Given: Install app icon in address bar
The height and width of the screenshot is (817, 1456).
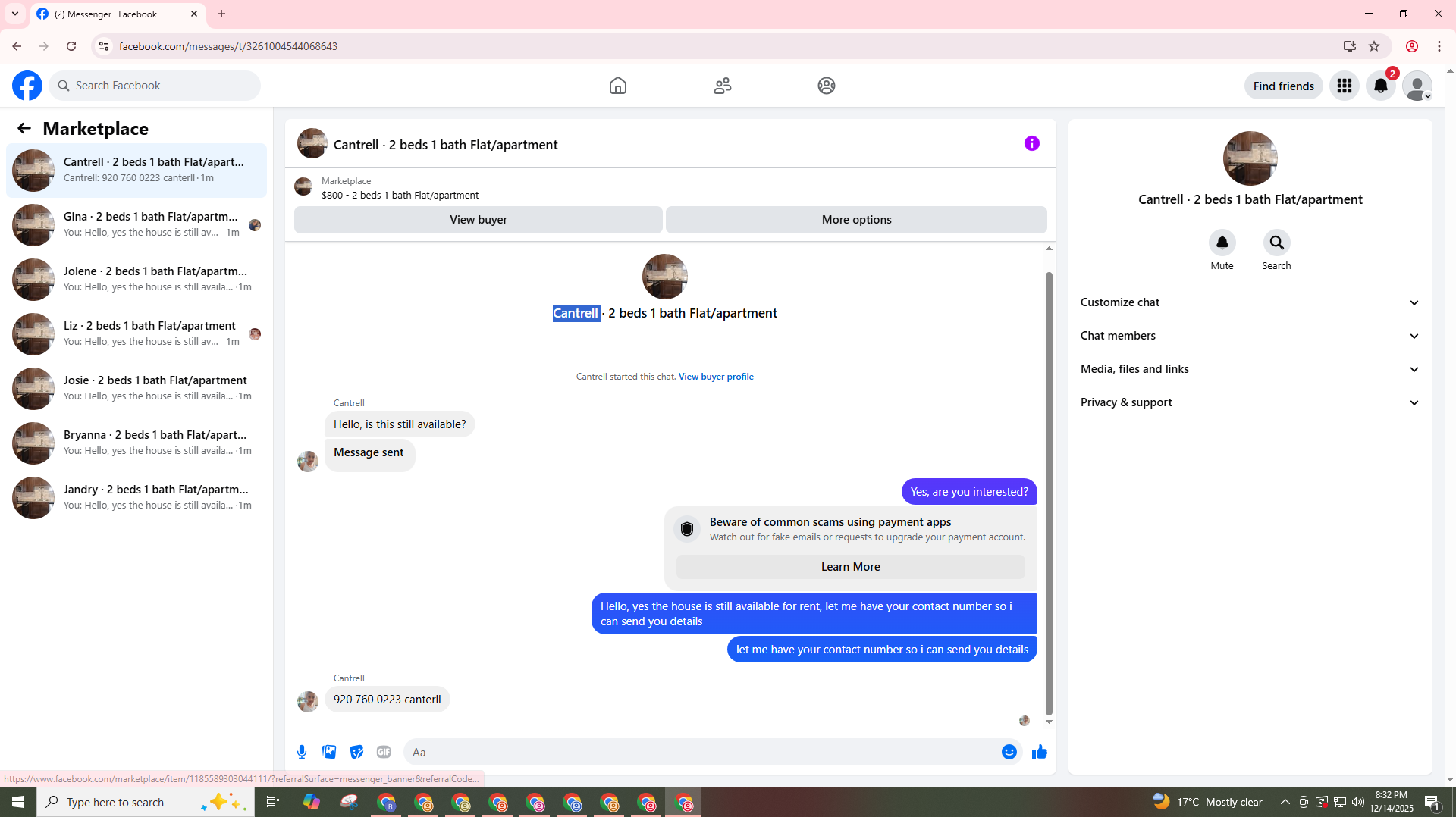Looking at the screenshot, I should click(1350, 46).
